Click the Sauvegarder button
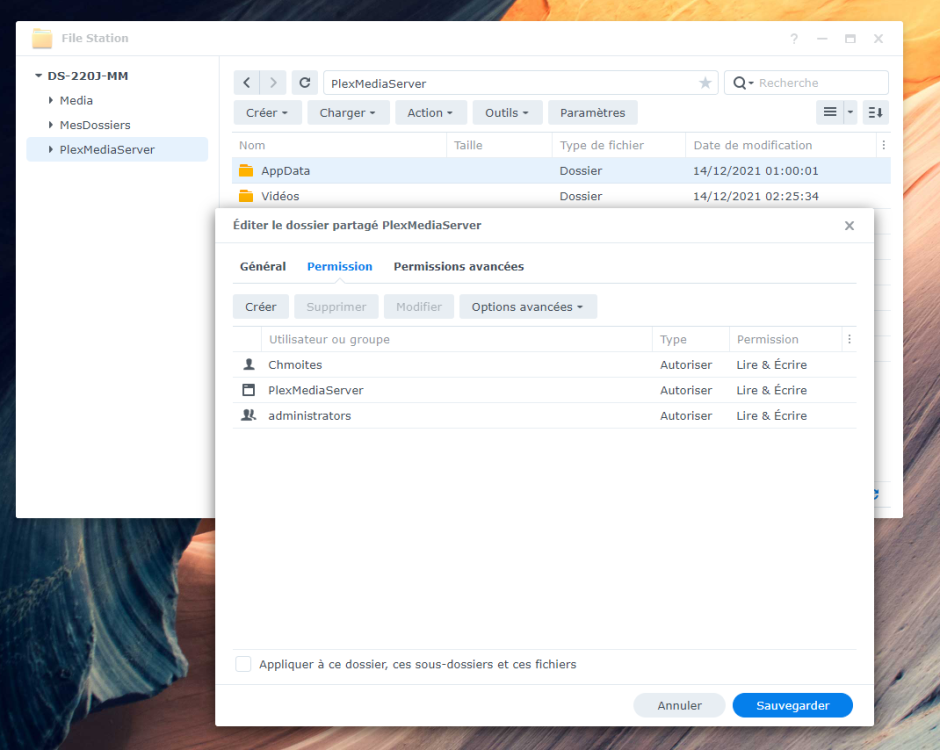The height and width of the screenshot is (750, 940). coord(793,705)
